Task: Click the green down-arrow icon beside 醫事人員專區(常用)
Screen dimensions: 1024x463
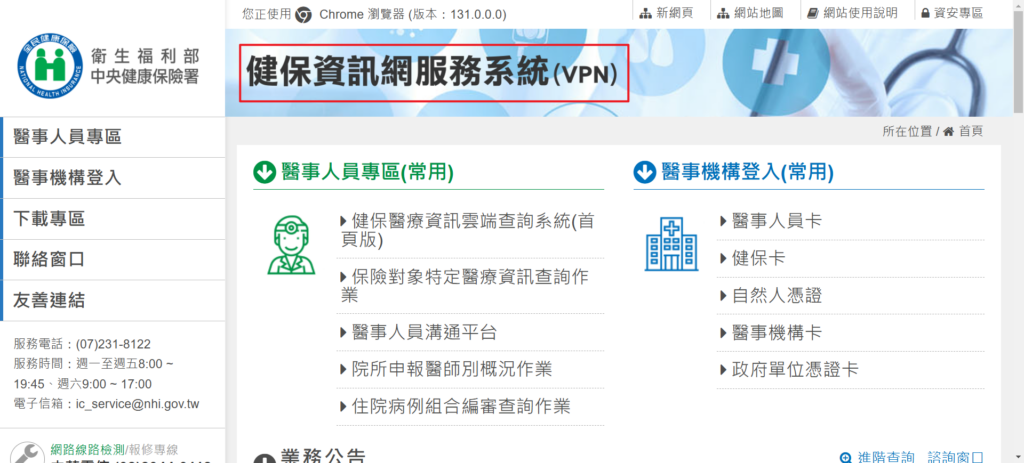Action: (264, 172)
